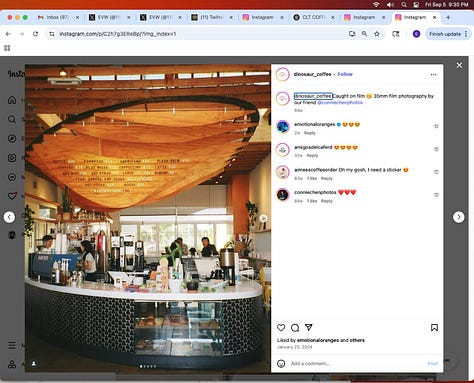Bookmark page with Chrome star icon
474x383 pixels.
377,34
